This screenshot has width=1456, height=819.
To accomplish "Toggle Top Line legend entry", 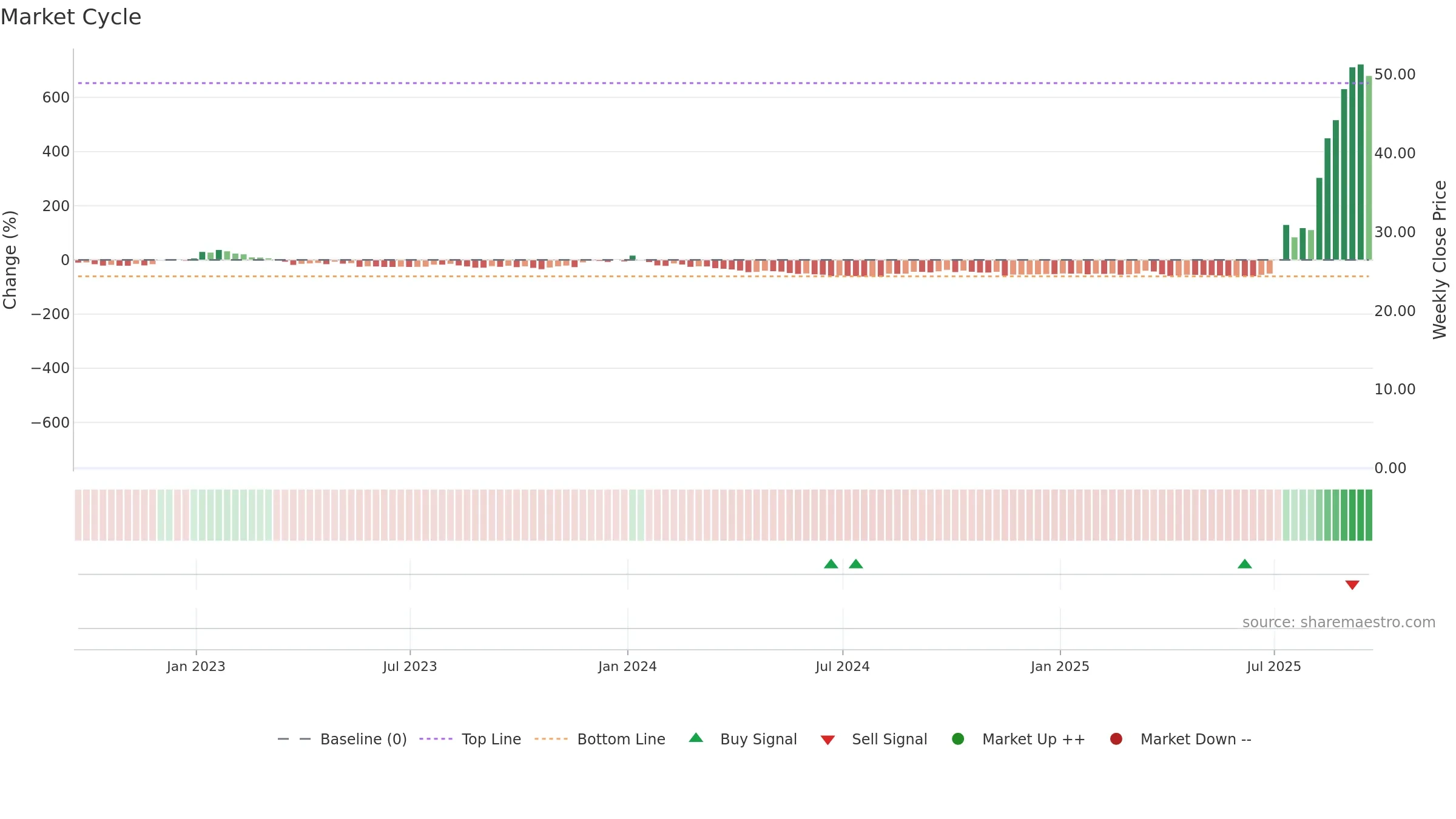I will (470, 740).
